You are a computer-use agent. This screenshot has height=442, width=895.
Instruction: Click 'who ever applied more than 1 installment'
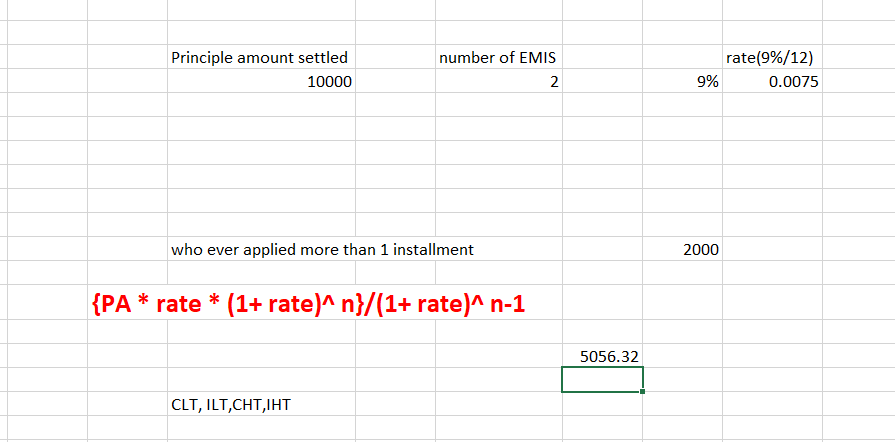pyautogui.click(x=322, y=250)
